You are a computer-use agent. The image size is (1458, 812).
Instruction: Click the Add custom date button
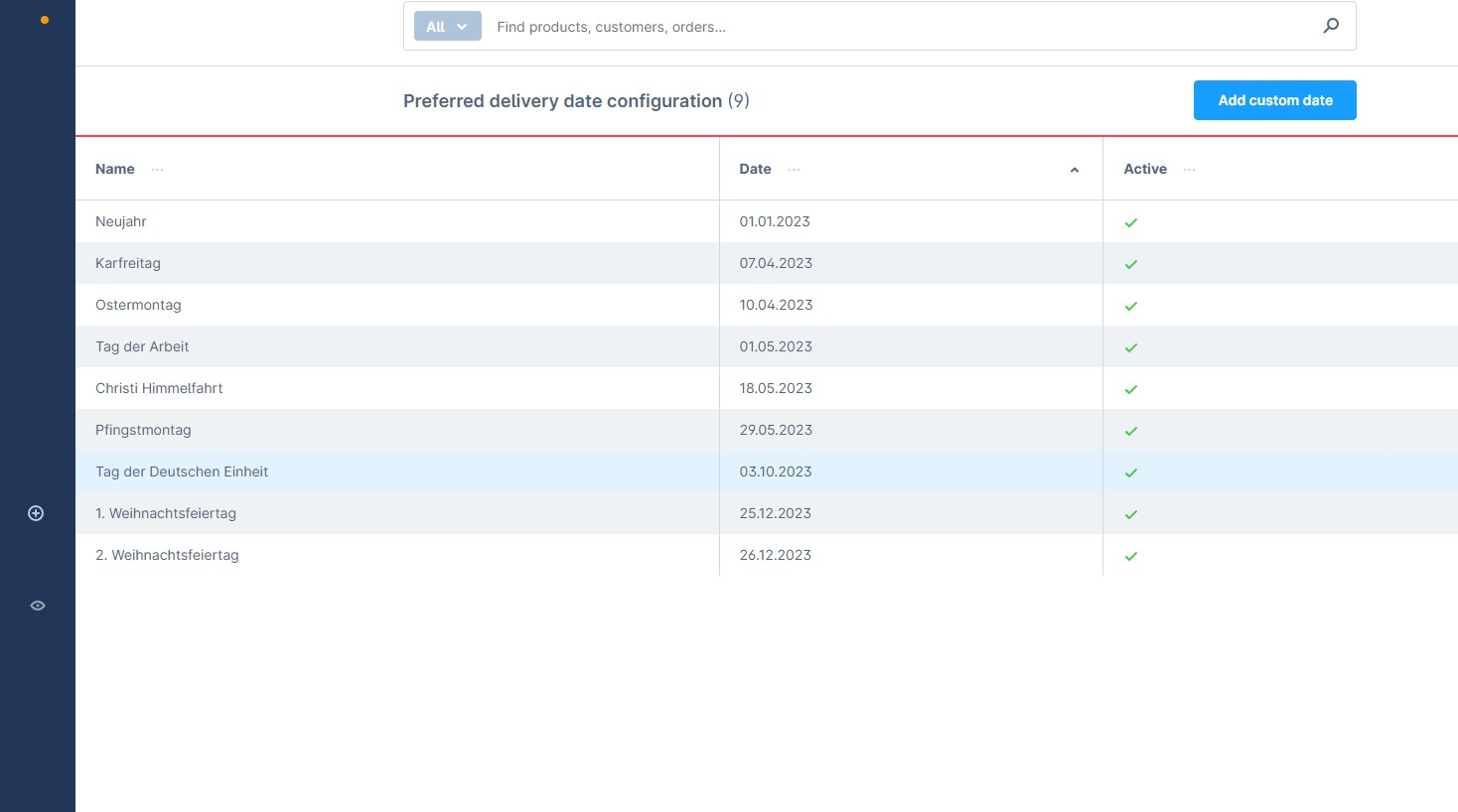(1275, 100)
